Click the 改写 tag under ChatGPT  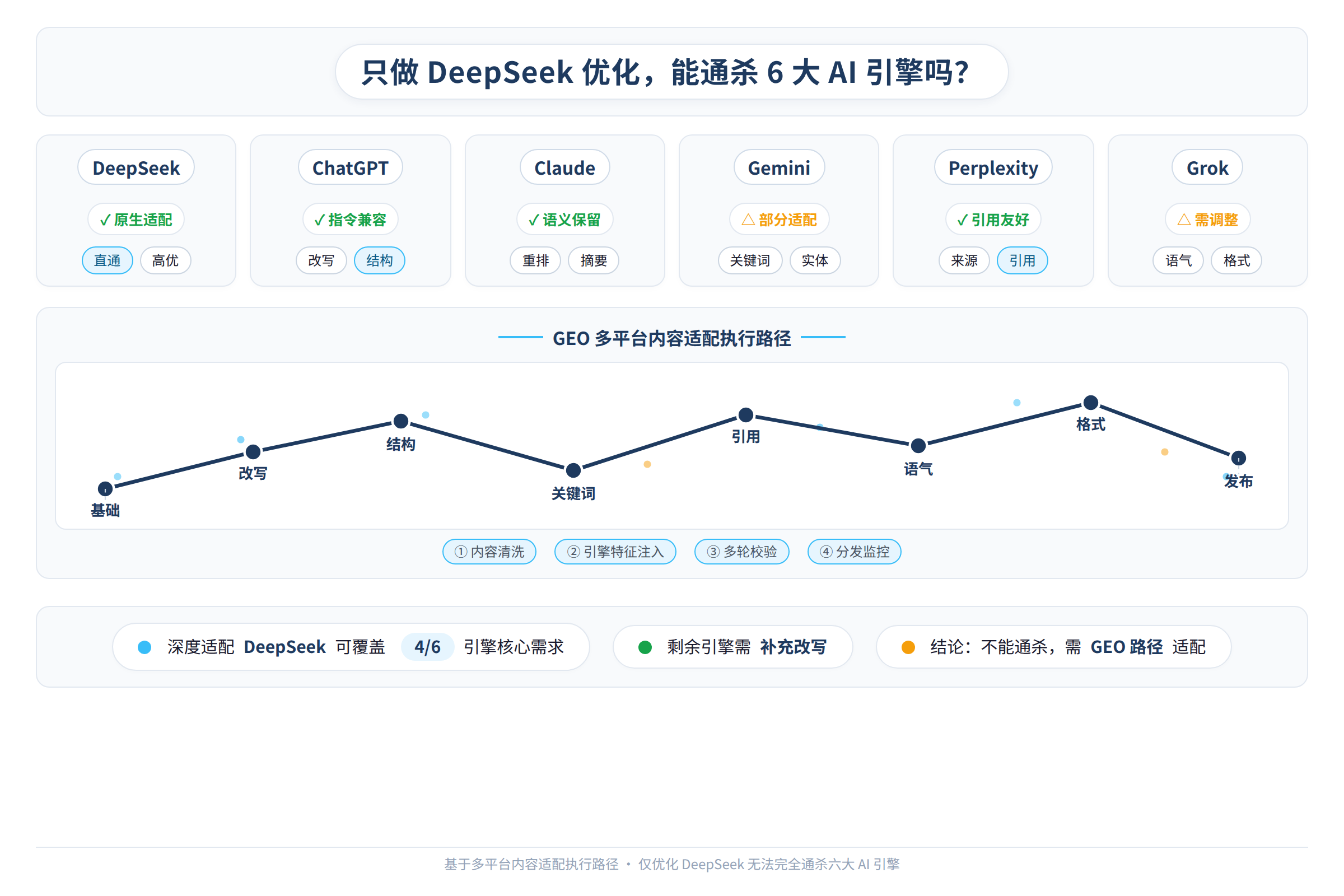coord(321,260)
